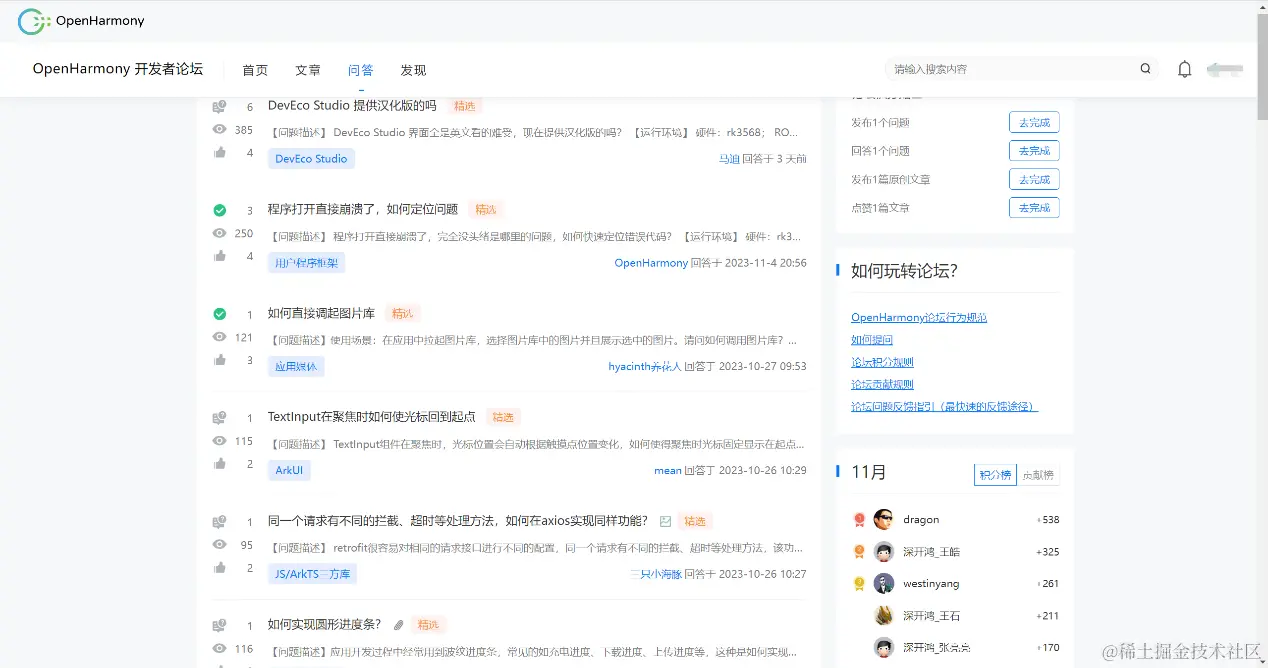Click the user avatar in header

point(1225,69)
